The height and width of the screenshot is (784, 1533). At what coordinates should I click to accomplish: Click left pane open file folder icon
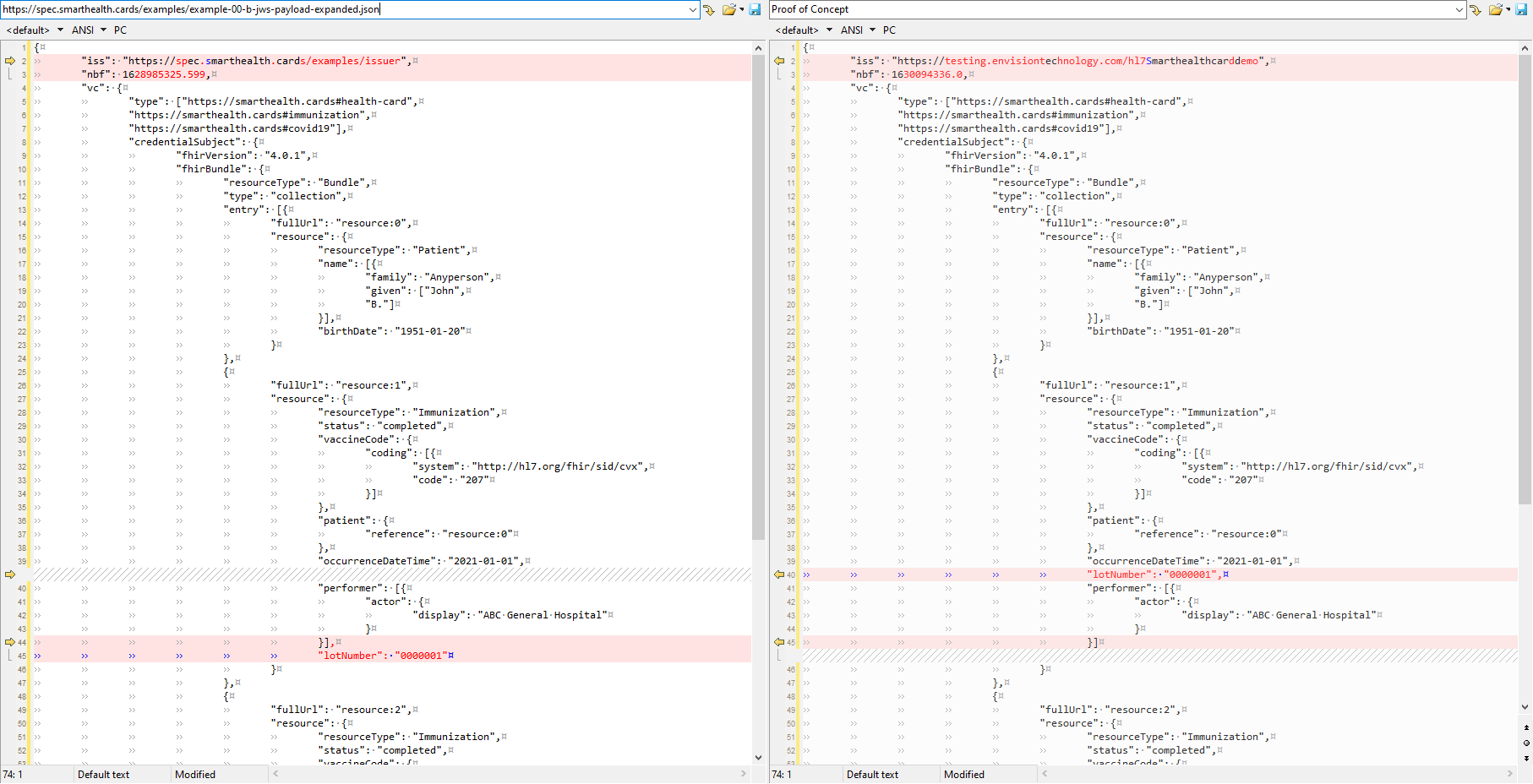click(728, 9)
